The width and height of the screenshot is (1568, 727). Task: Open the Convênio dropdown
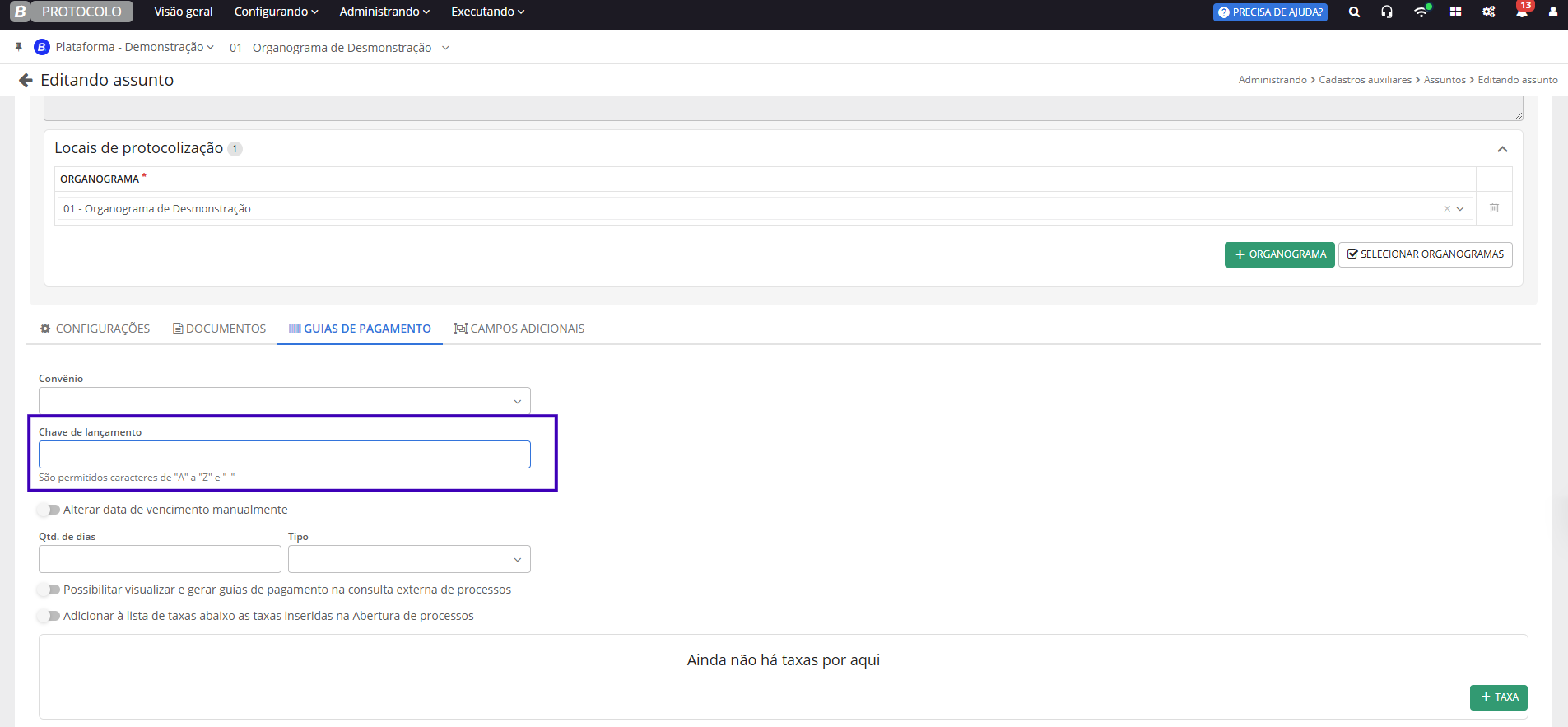click(x=284, y=401)
